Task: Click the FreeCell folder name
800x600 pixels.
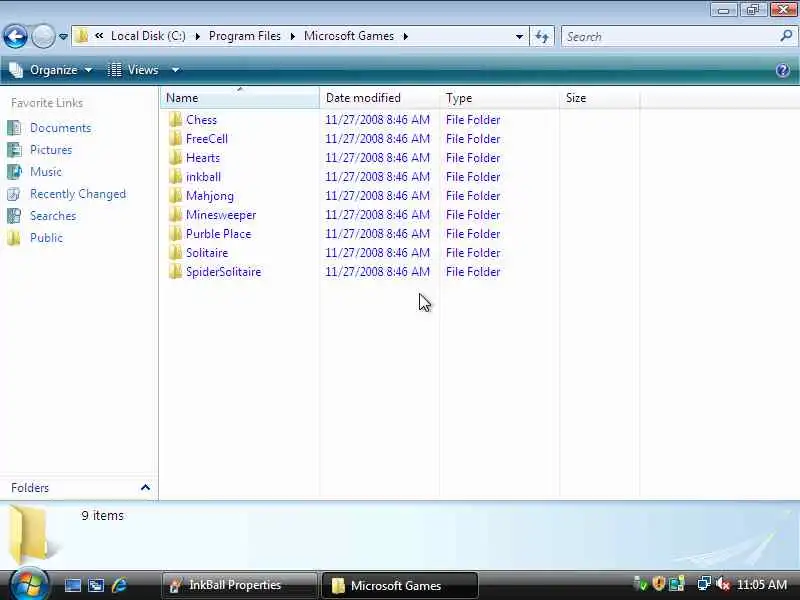Action: click(x=207, y=139)
